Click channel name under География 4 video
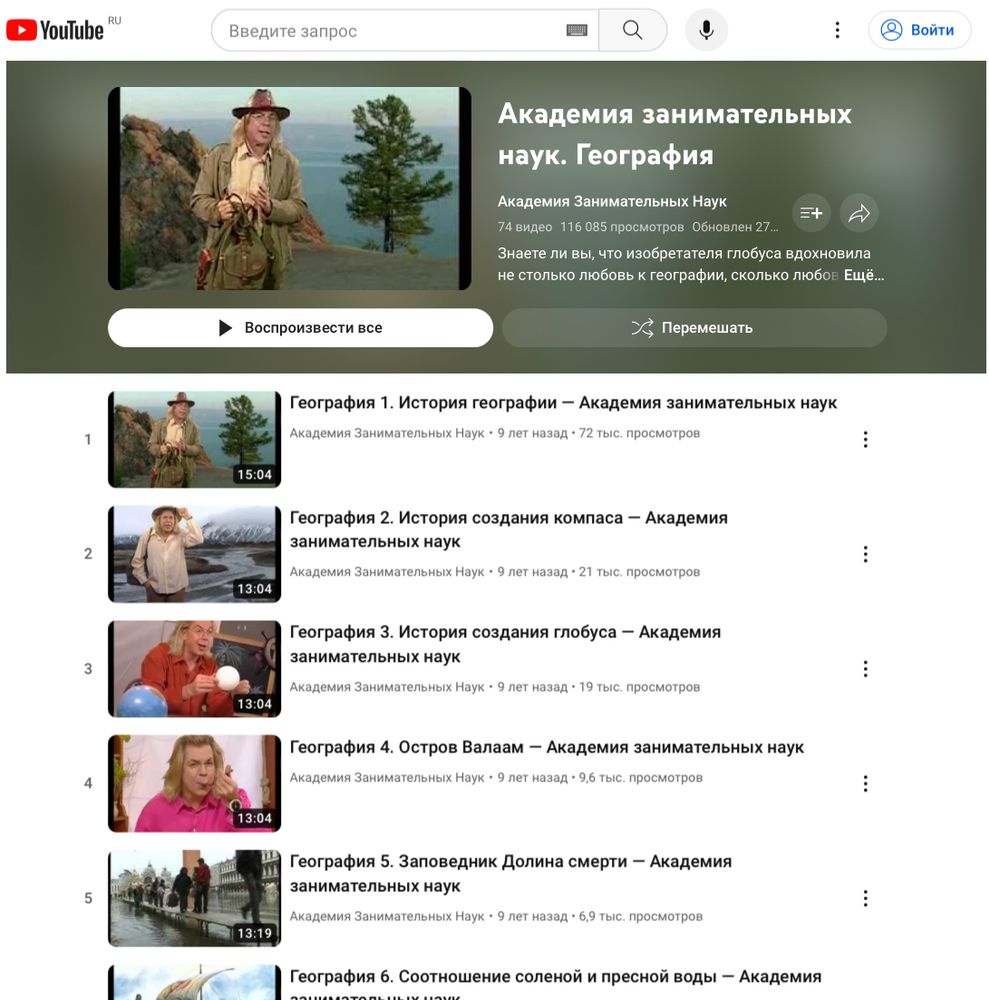989x1000 pixels. tap(387, 777)
